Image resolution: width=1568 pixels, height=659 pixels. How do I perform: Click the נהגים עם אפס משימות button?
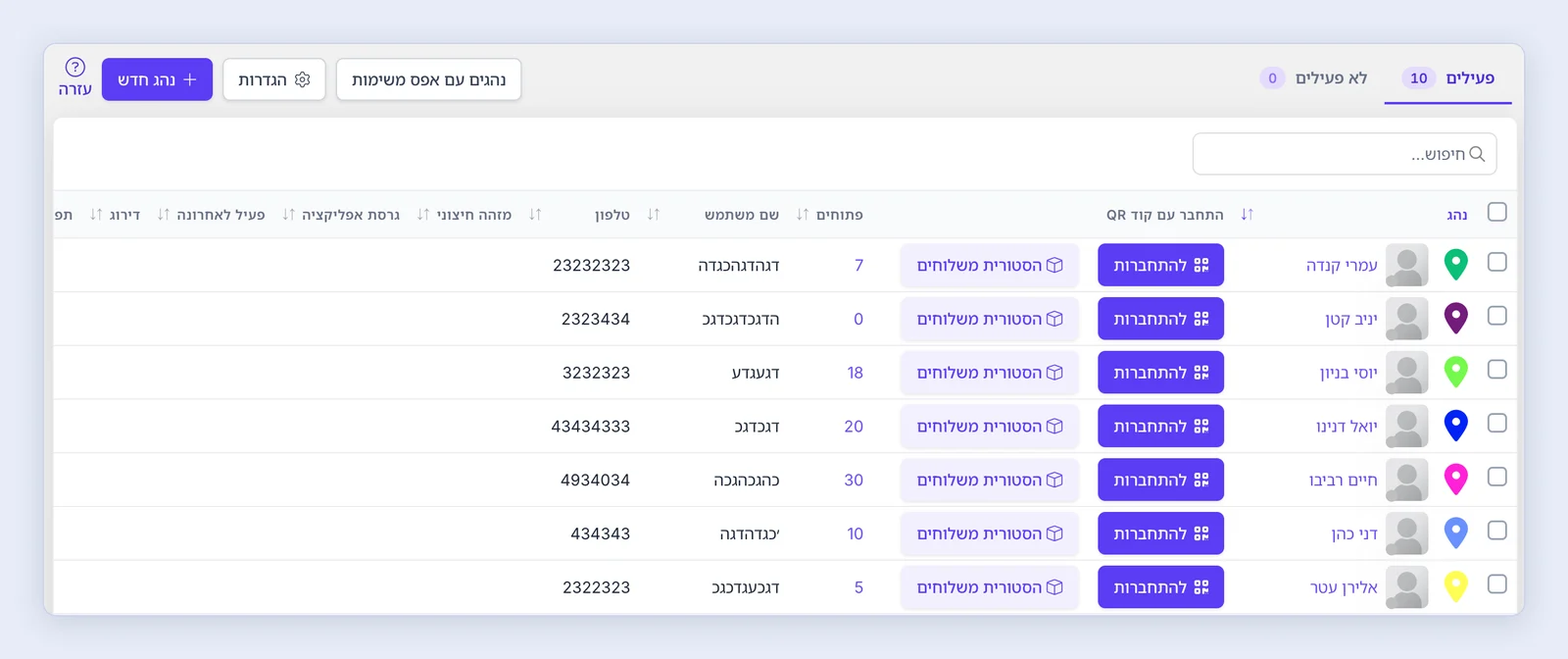(x=428, y=79)
